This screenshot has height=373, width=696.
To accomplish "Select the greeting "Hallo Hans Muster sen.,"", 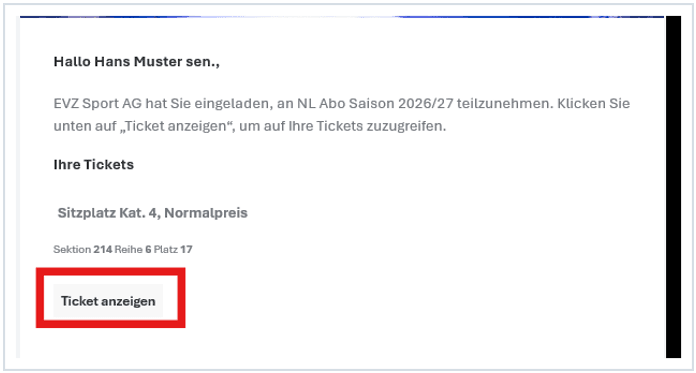I will (137, 62).
